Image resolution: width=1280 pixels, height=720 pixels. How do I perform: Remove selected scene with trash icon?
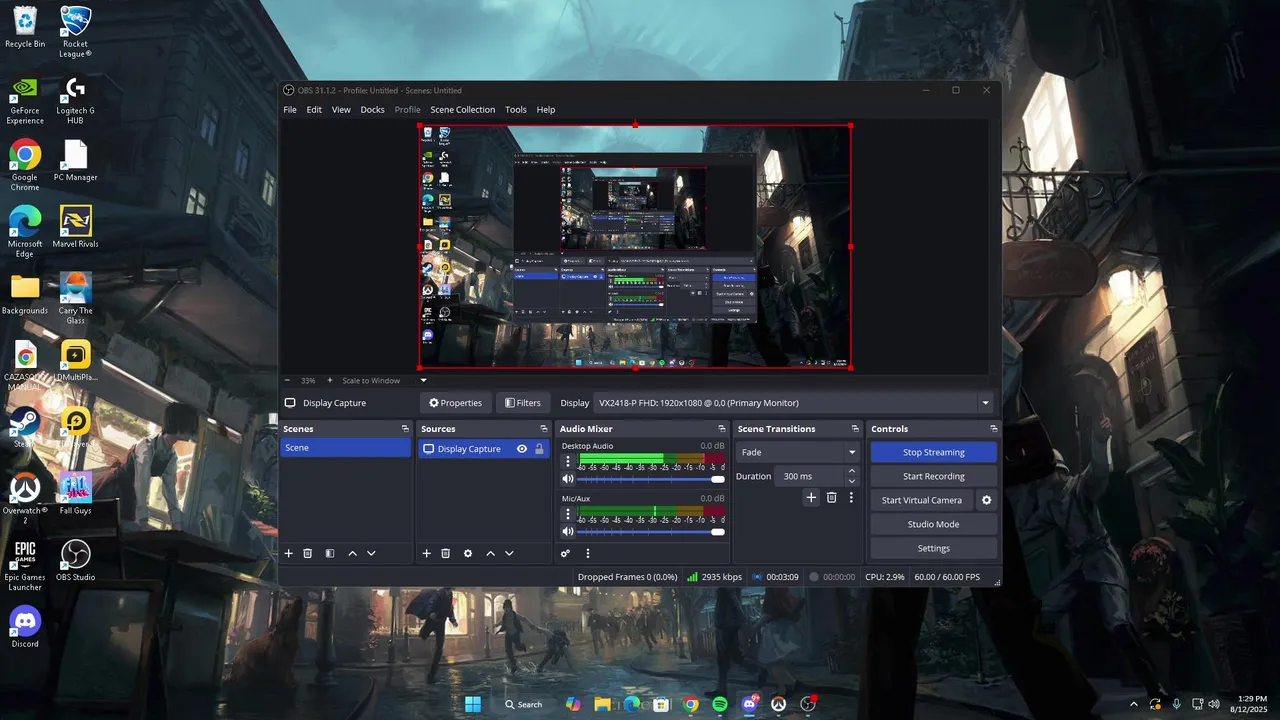click(308, 553)
